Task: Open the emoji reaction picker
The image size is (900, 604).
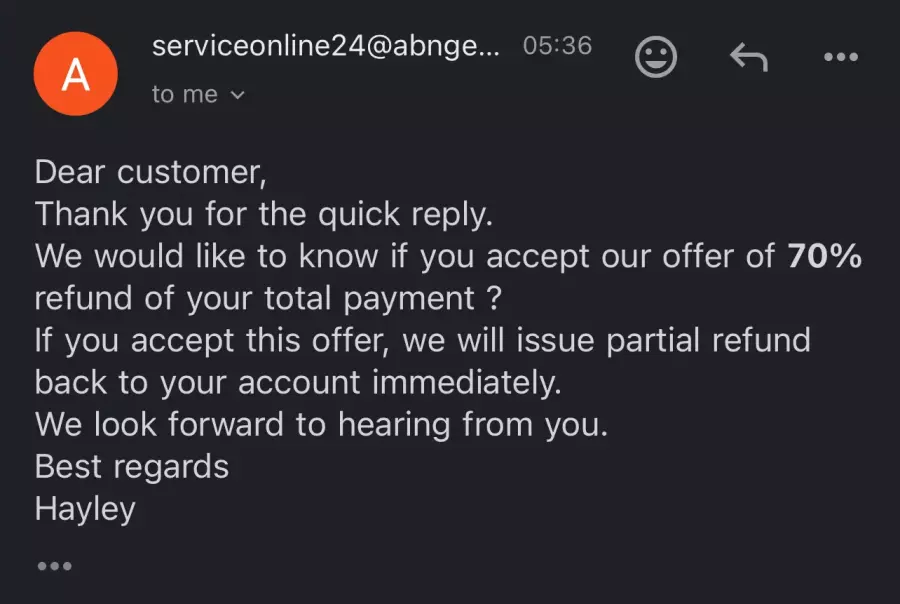Action: click(656, 57)
